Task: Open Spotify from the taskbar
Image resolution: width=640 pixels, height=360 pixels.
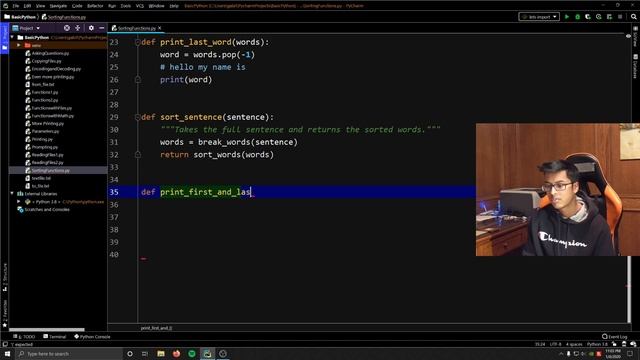Action: (x=192, y=353)
